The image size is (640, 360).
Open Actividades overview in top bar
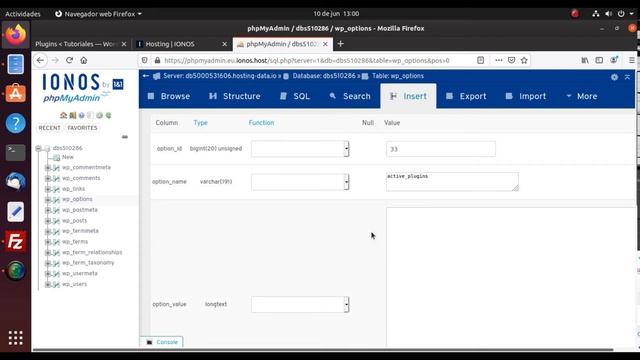point(23,14)
